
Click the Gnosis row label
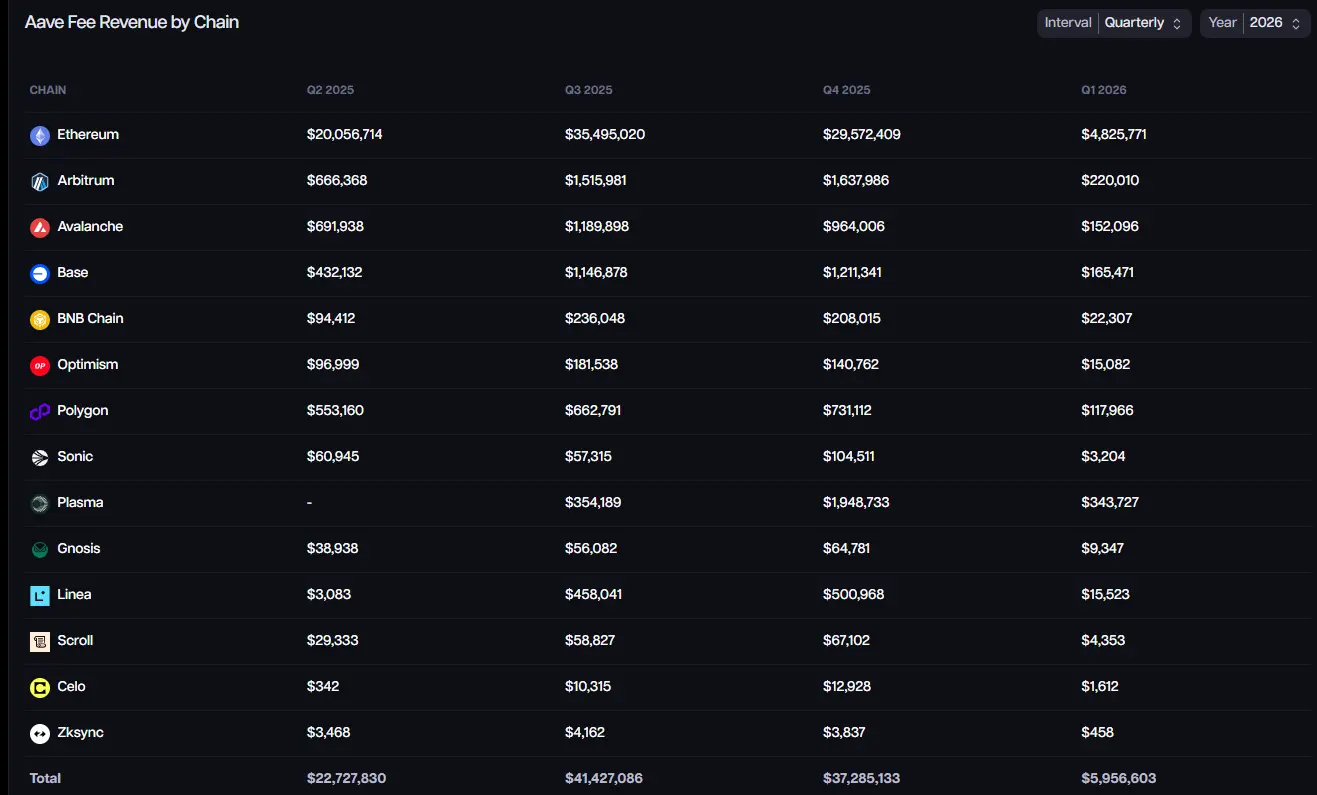(x=79, y=549)
